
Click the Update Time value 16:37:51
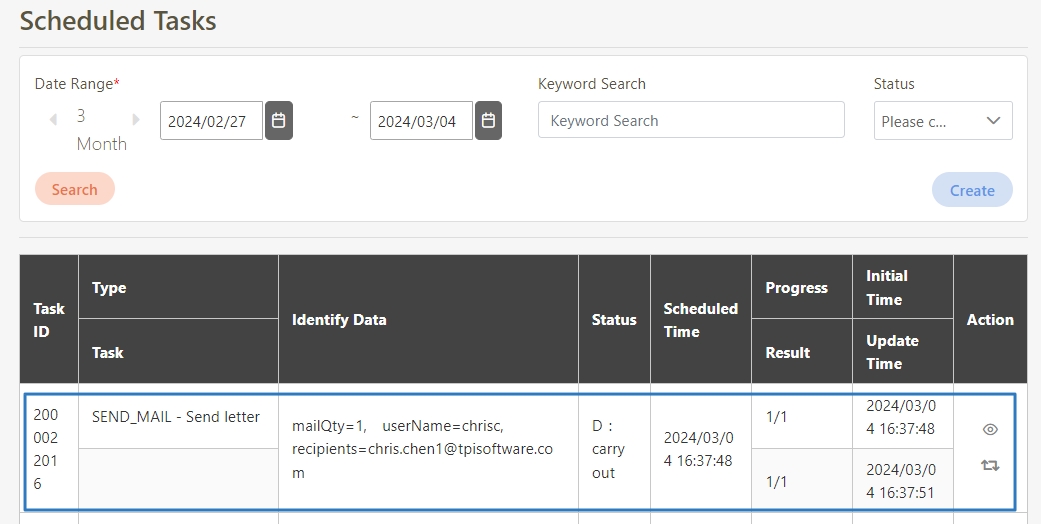[x=901, y=481]
